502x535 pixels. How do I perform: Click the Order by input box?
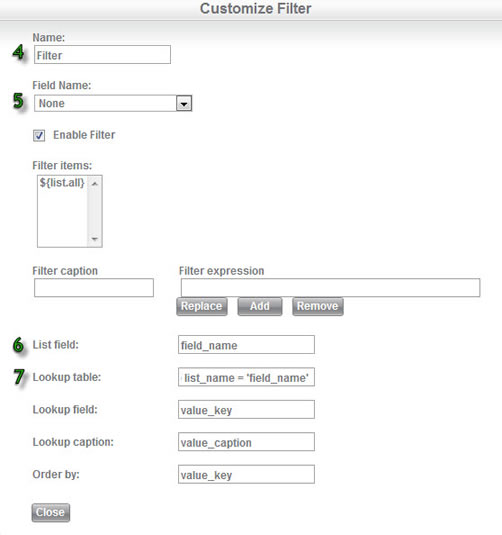pos(246,474)
